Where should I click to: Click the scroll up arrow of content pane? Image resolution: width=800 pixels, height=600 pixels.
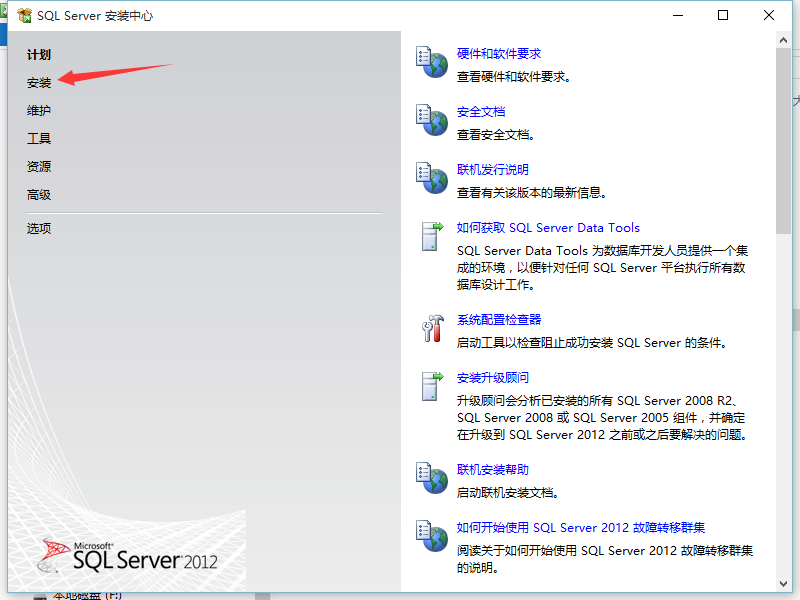(783, 40)
